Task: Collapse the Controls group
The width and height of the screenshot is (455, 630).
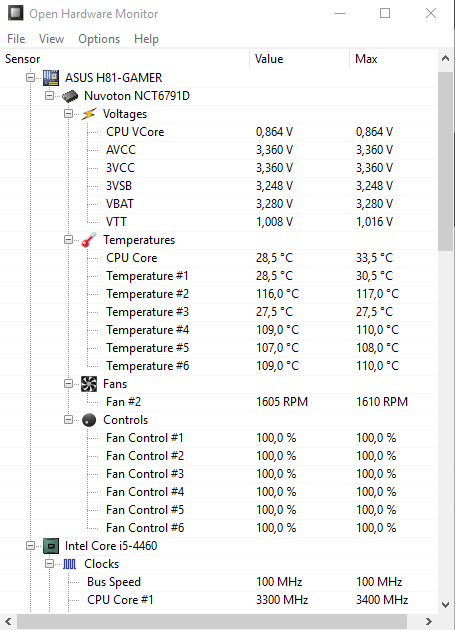Action: [68, 419]
